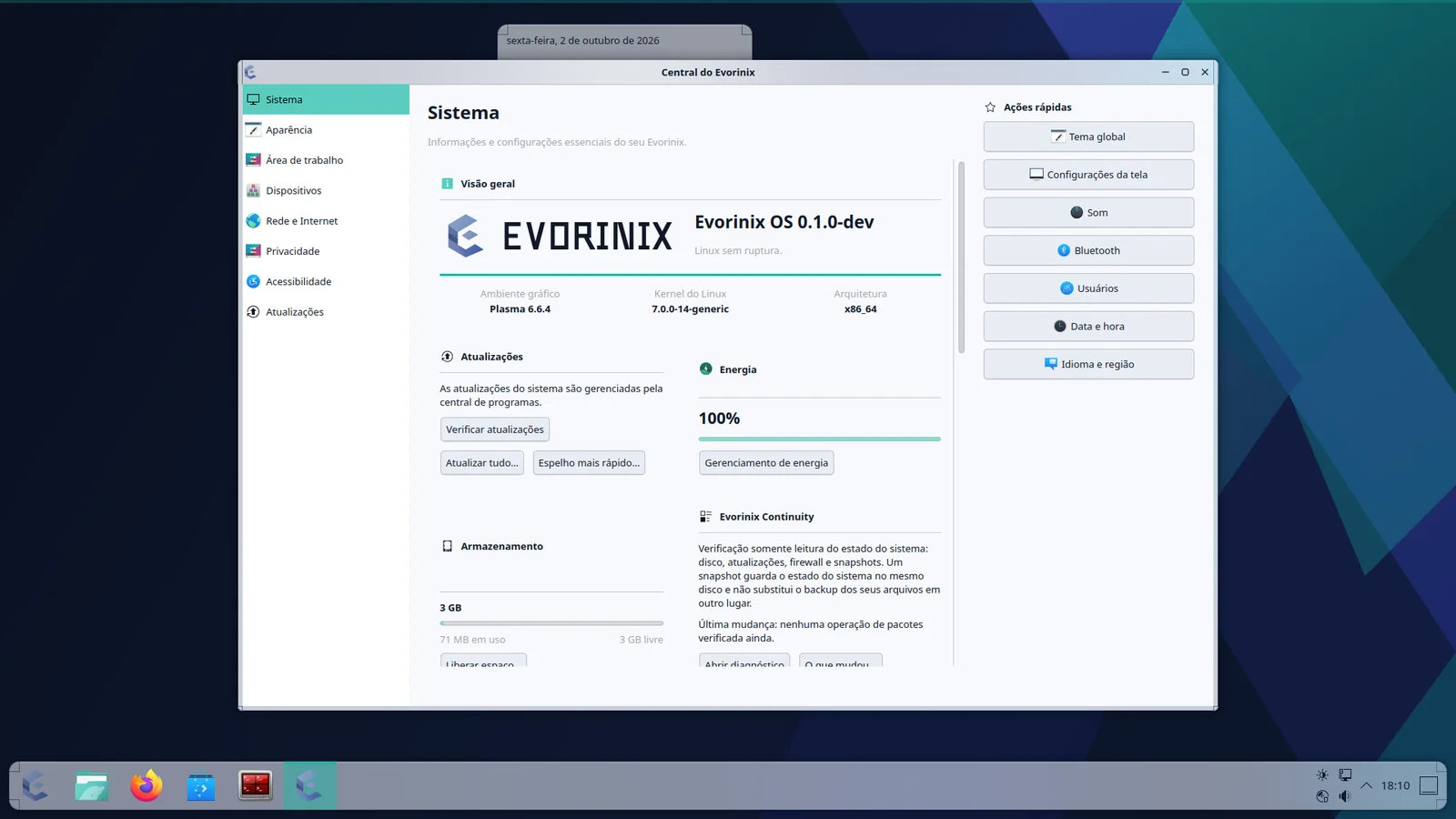Click the wired network tray icon

[1345, 775]
